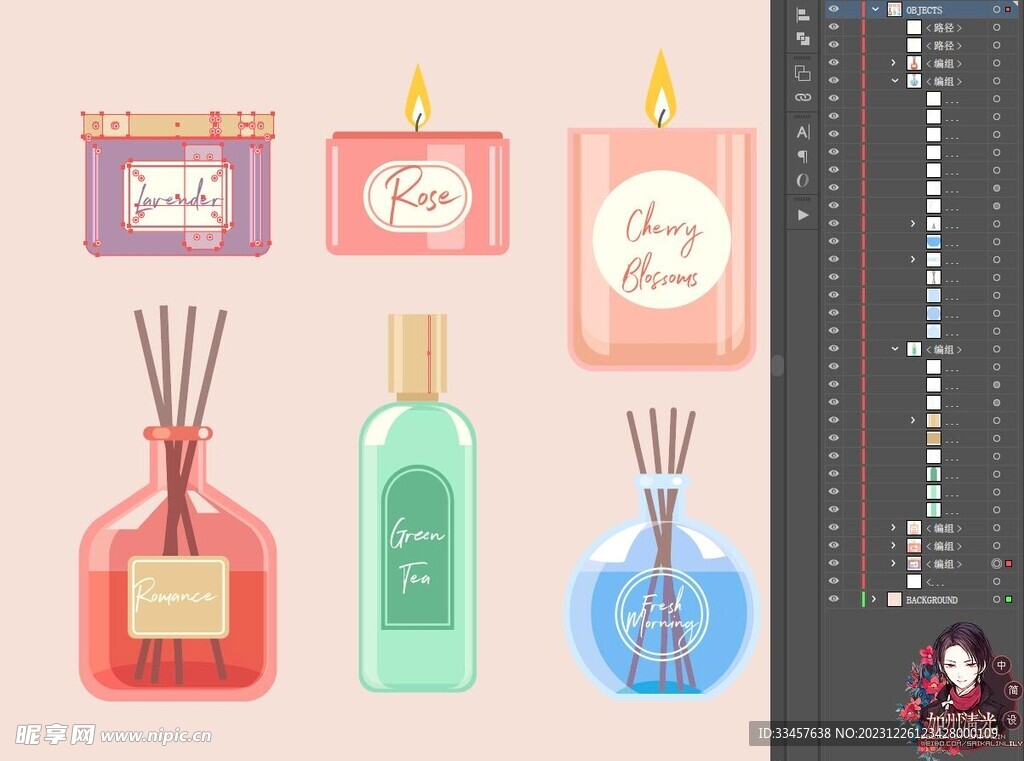This screenshot has width=1024, height=761.
Task: Click the input method 设 settings icon
Action: [x=1012, y=719]
